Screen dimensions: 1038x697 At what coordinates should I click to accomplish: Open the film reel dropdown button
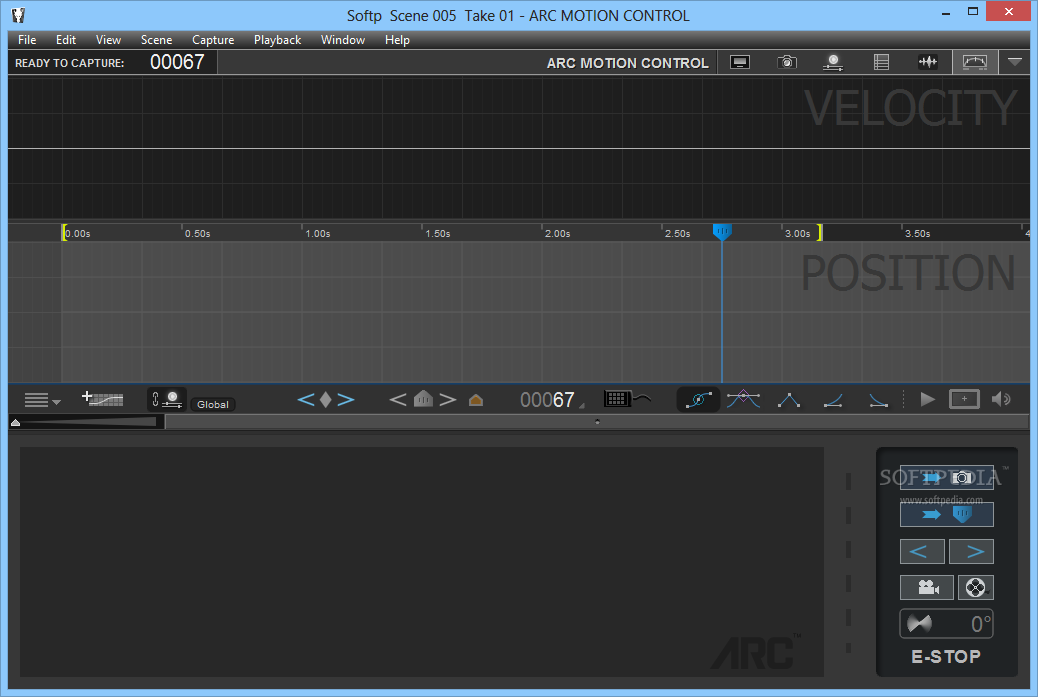coord(976,587)
